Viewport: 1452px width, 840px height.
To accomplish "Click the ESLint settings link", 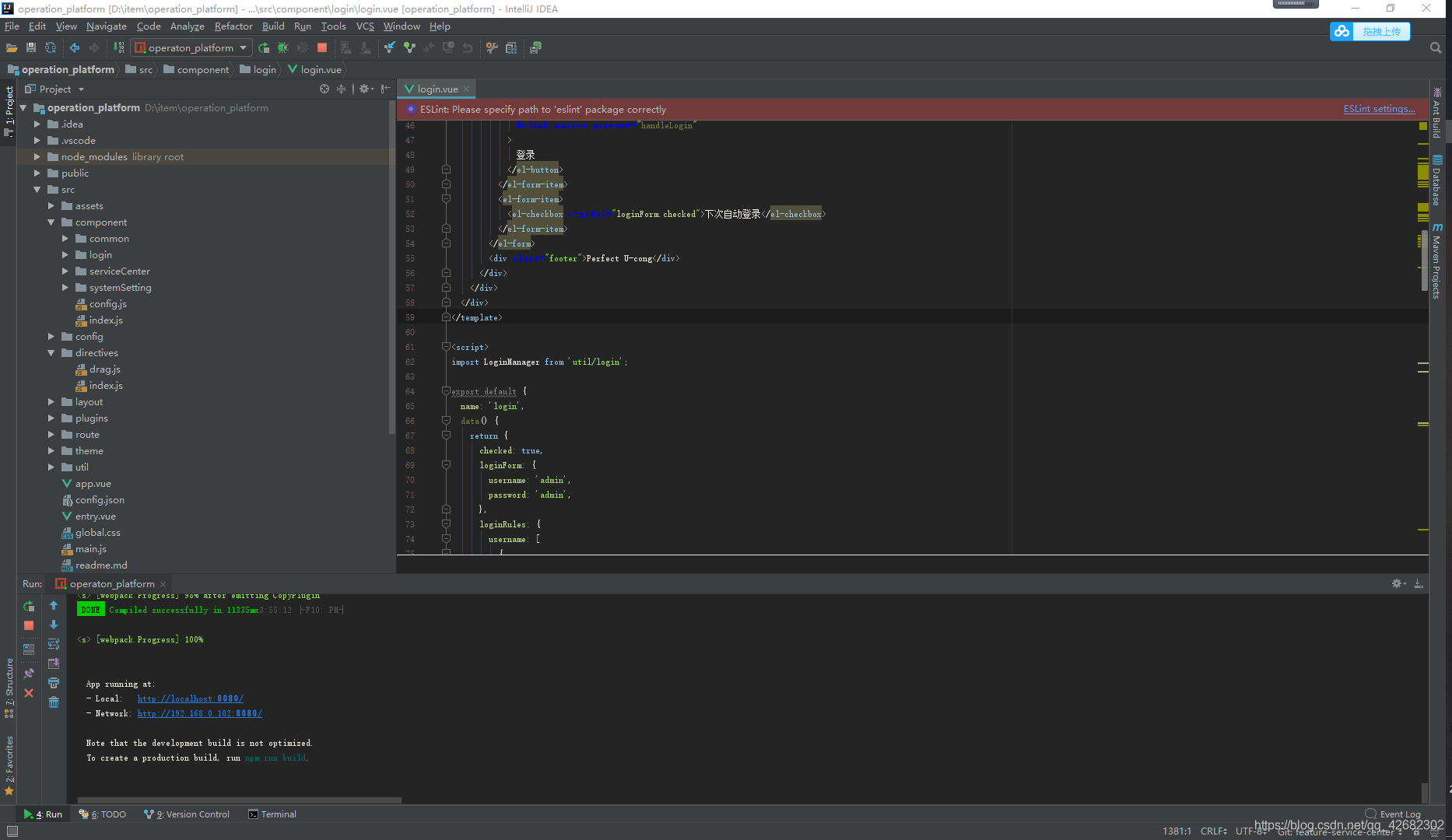I will tap(1379, 109).
